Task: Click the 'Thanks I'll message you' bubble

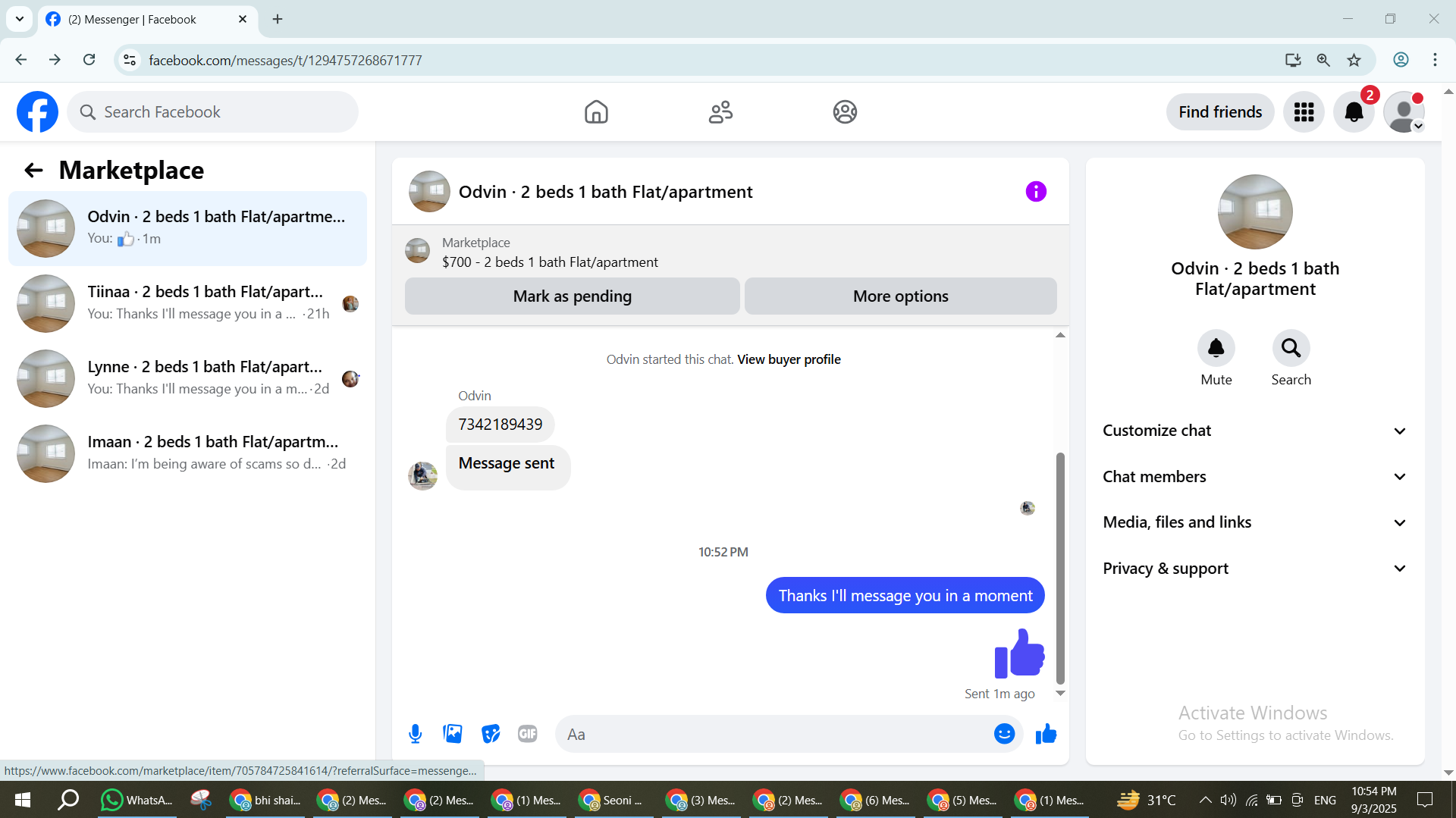Action: pos(905,595)
